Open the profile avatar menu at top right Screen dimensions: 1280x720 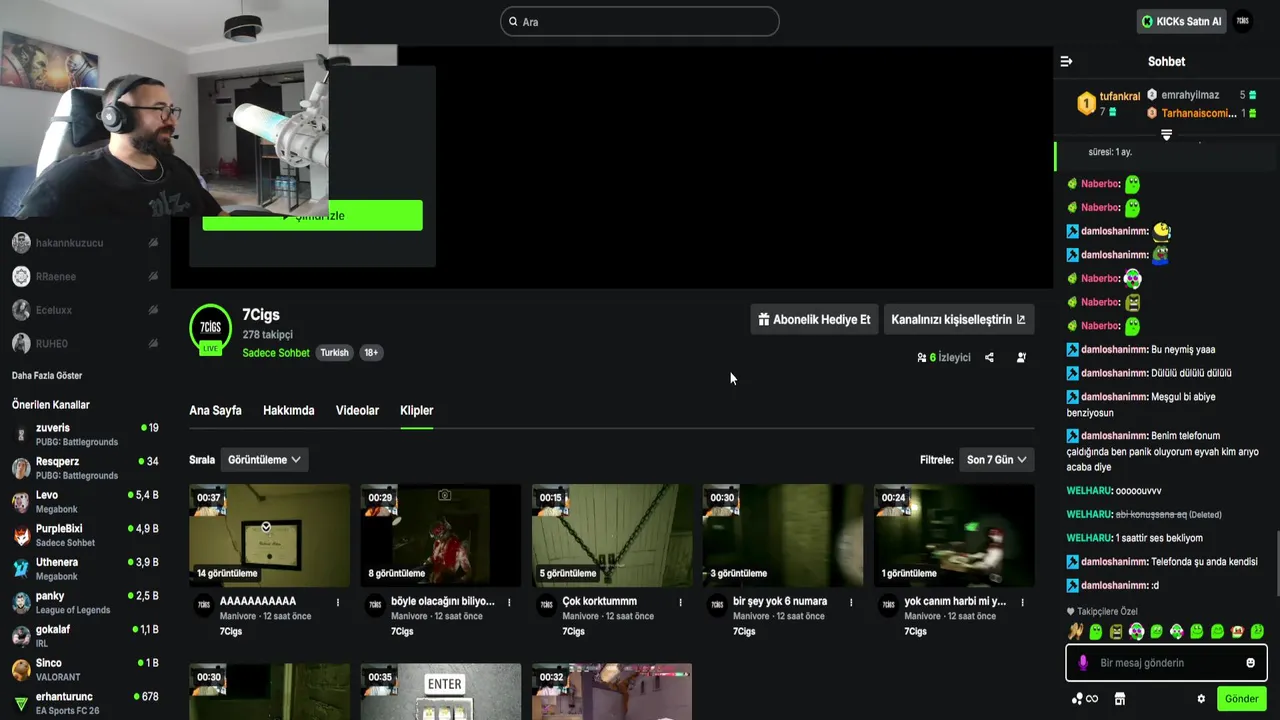(x=1243, y=21)
